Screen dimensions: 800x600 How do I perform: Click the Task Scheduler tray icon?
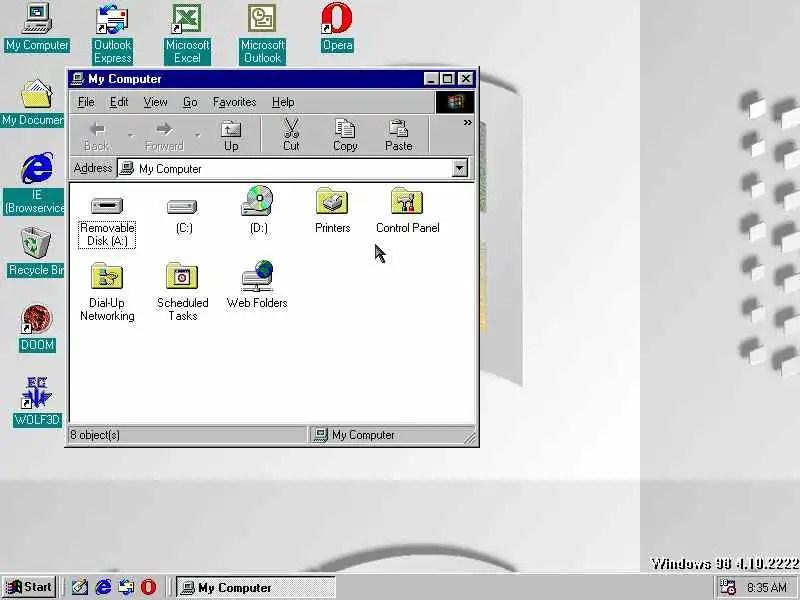coord(727,587)
